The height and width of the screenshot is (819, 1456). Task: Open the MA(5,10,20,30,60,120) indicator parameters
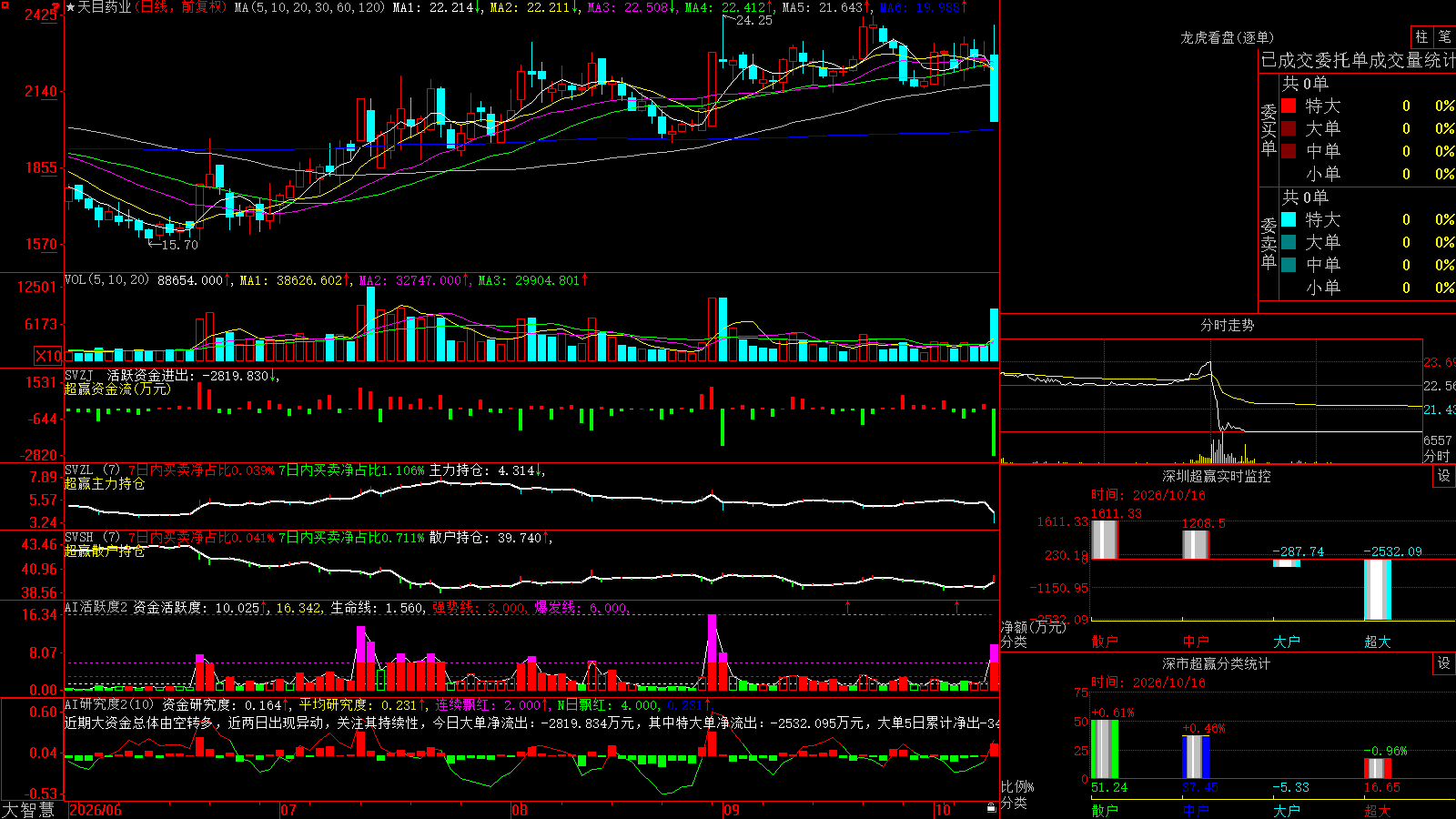pos(310,7)
